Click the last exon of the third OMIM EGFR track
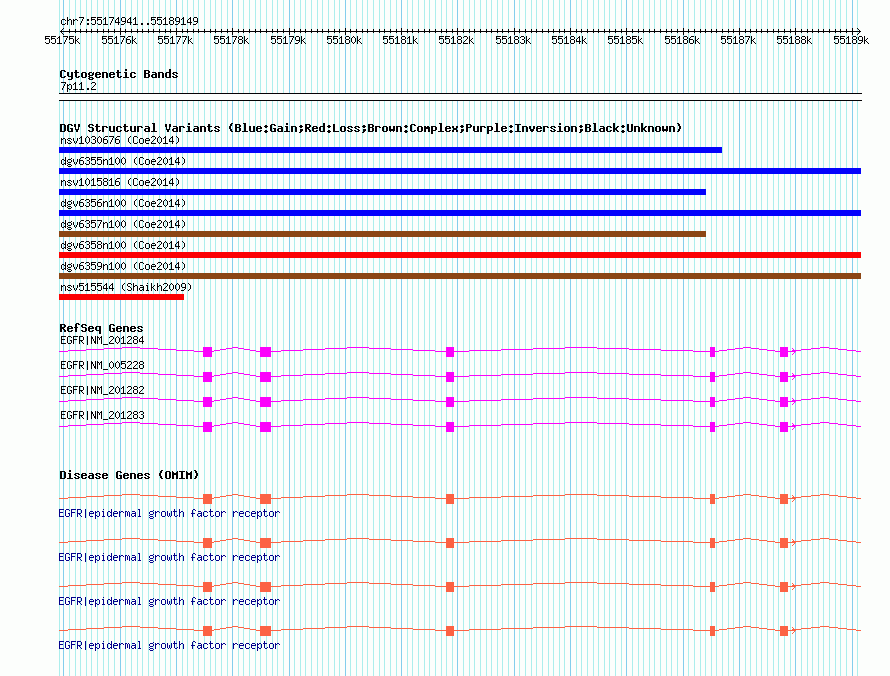Image resolution: width=890 pixels, height=676 pixels. (784, 587)
